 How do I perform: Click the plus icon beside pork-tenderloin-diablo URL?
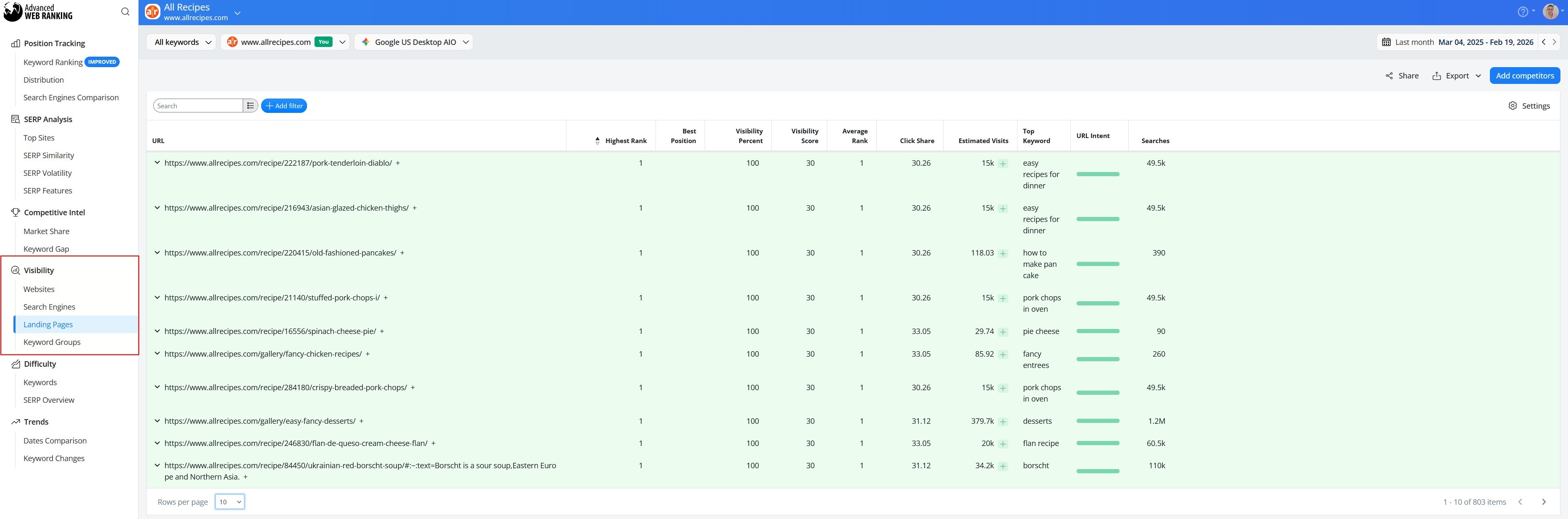[398, 163]
